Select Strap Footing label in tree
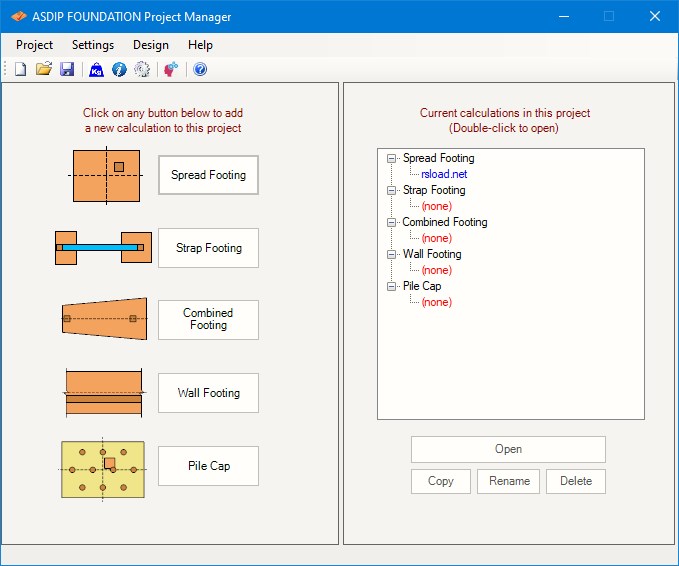Screen dimensions: 679x566 434,190
